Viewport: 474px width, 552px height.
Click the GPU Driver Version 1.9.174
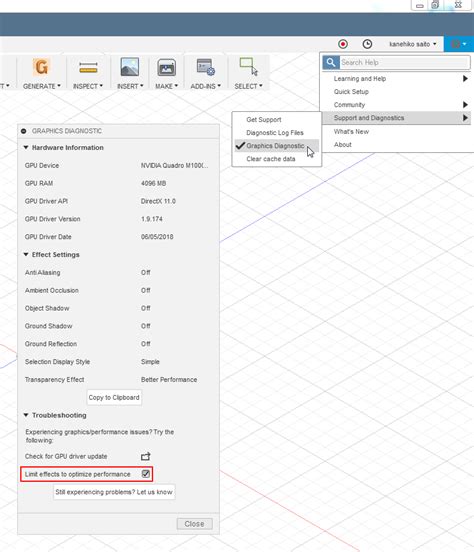coord(151,219)
